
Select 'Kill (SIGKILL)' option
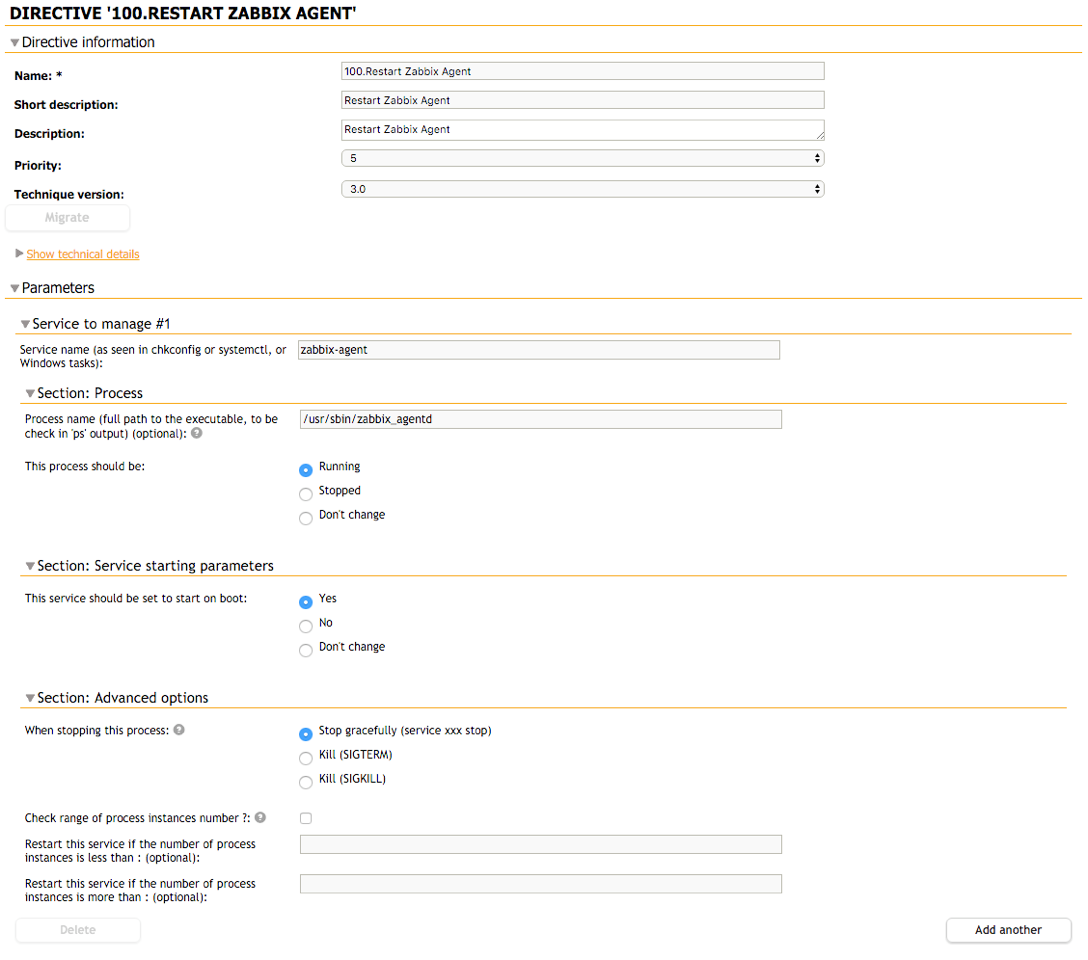[x=305, y=782]
